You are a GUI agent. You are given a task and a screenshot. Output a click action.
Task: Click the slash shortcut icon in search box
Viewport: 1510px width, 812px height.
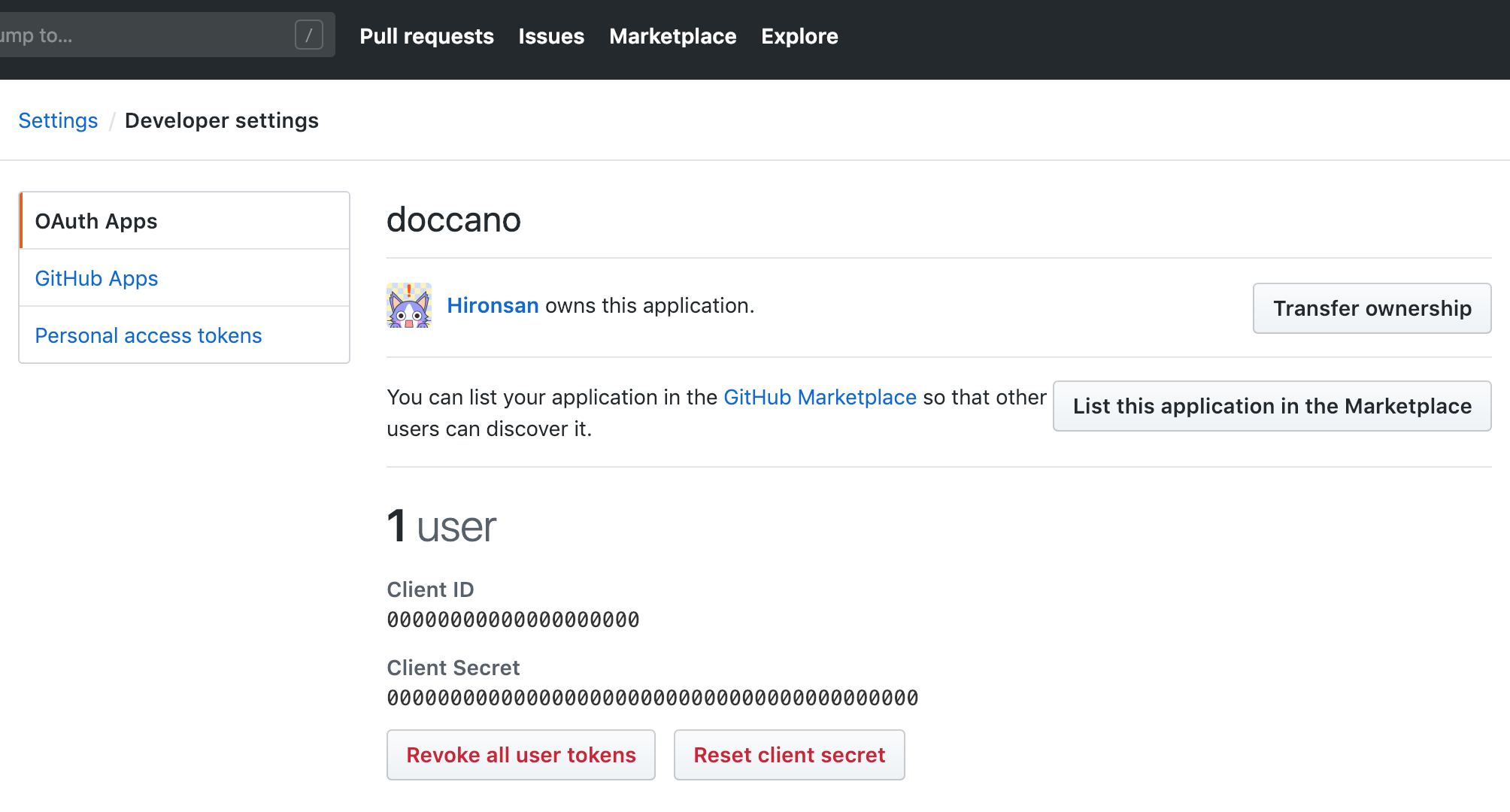click(309, 35)
